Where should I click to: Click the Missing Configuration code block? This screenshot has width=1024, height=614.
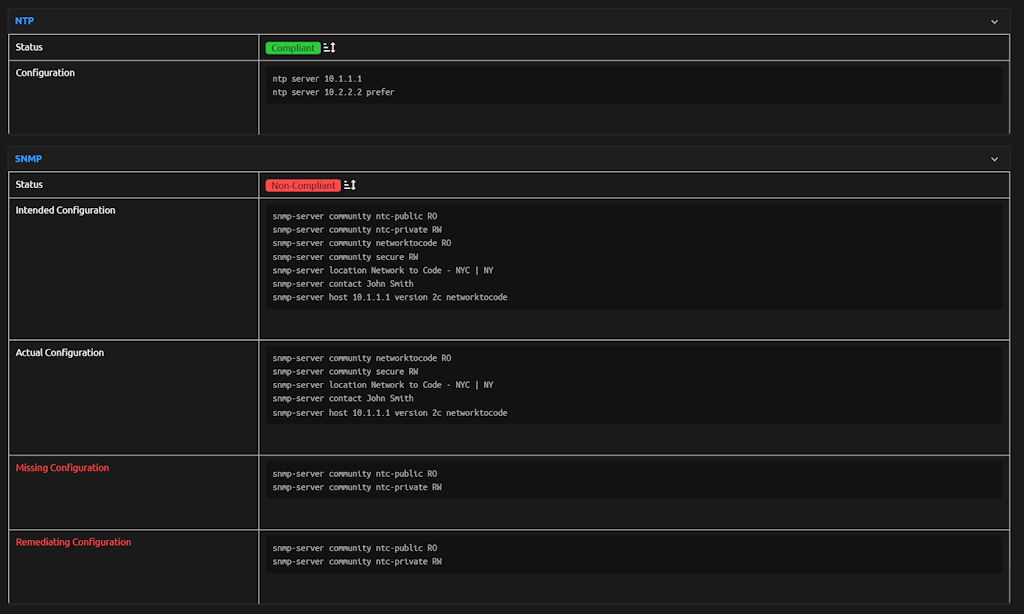(633, 480)
